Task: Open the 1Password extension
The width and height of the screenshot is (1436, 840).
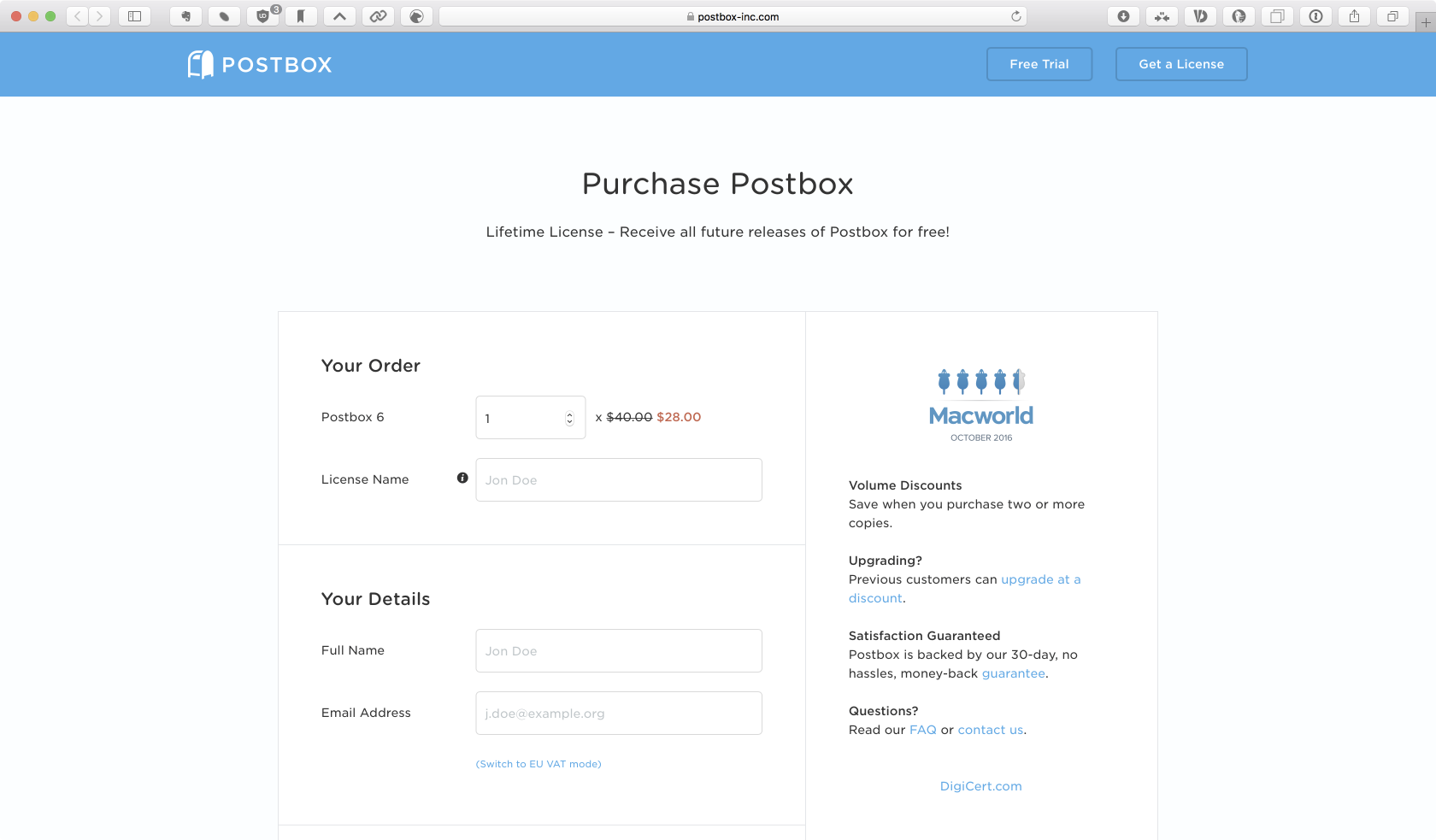Action: pos(1315,16)
